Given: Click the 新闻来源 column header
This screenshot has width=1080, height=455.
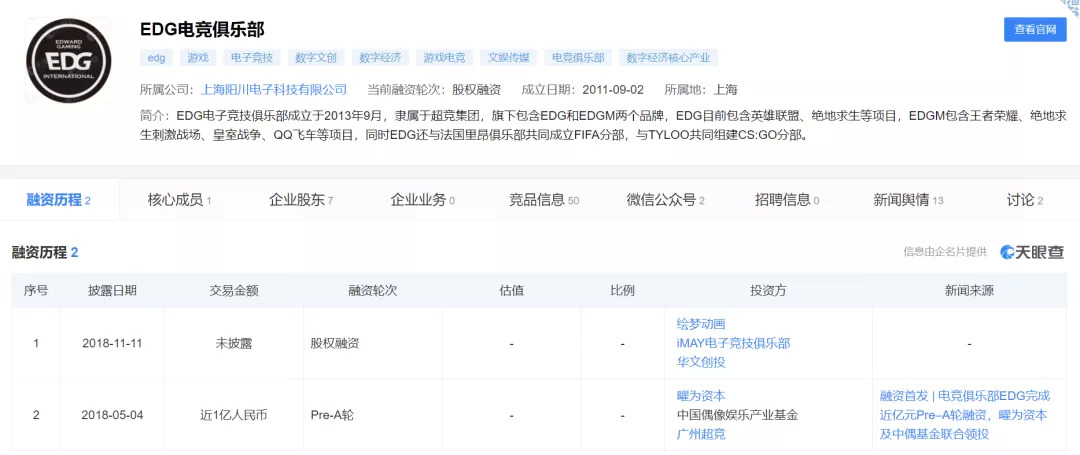Looking at the screenshot, I should coord(969,290).
